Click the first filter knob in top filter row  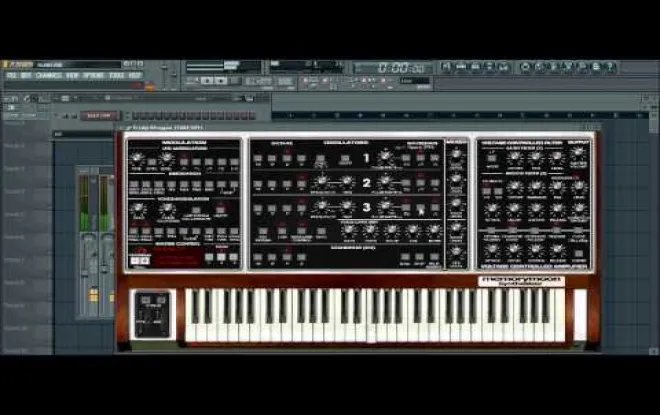pos(514,158)
